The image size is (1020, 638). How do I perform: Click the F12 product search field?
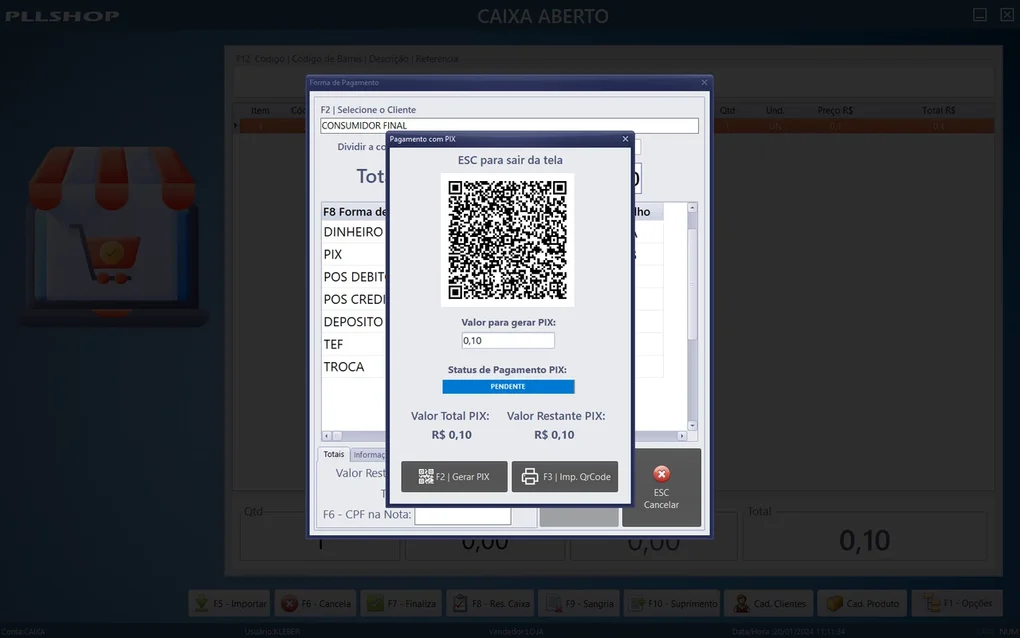pos(613,83)
